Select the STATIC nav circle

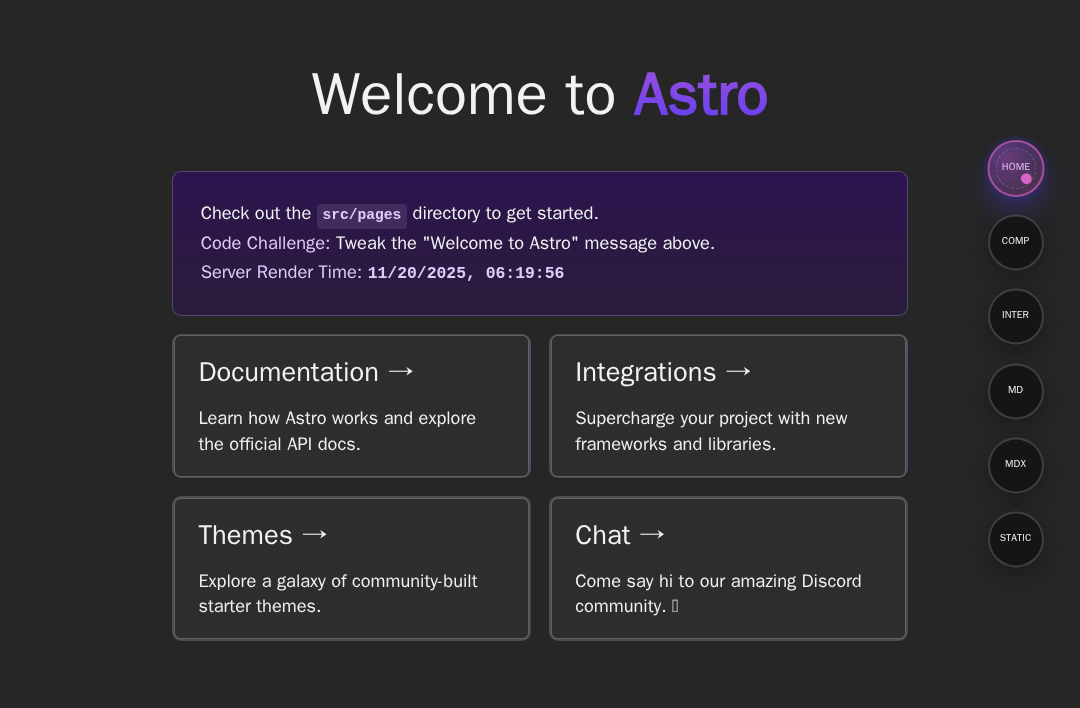[x=1015, y=539]
